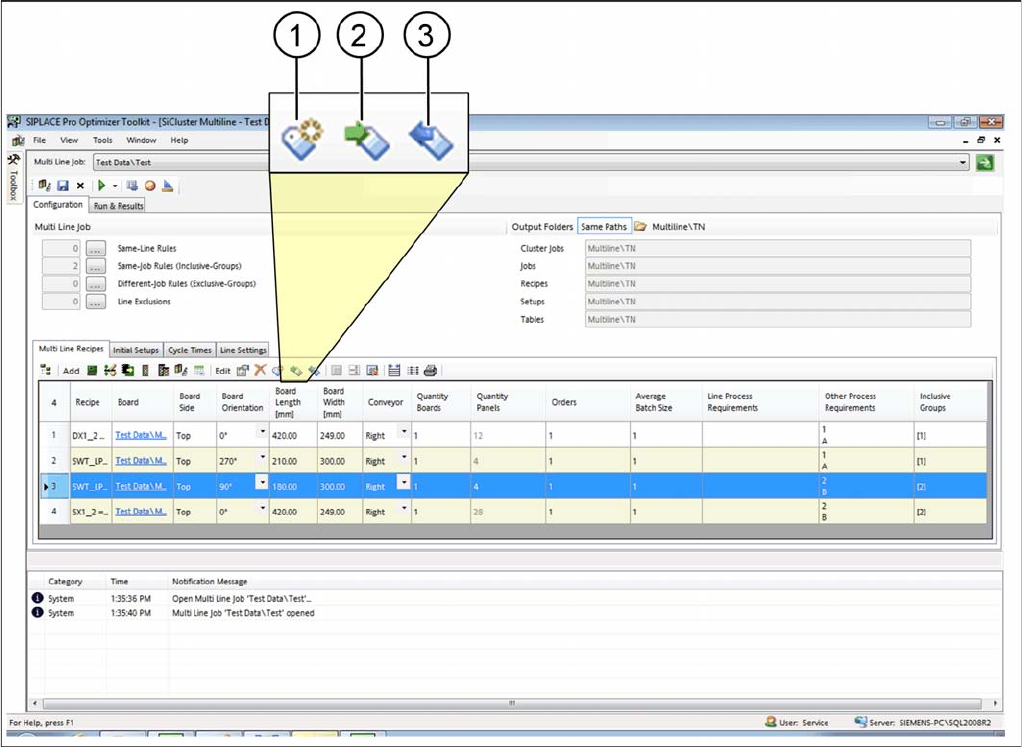Viewport: 1022px width, 747px height.
Task: Switch to the Cycle Times tab
Action: (189, 351)
